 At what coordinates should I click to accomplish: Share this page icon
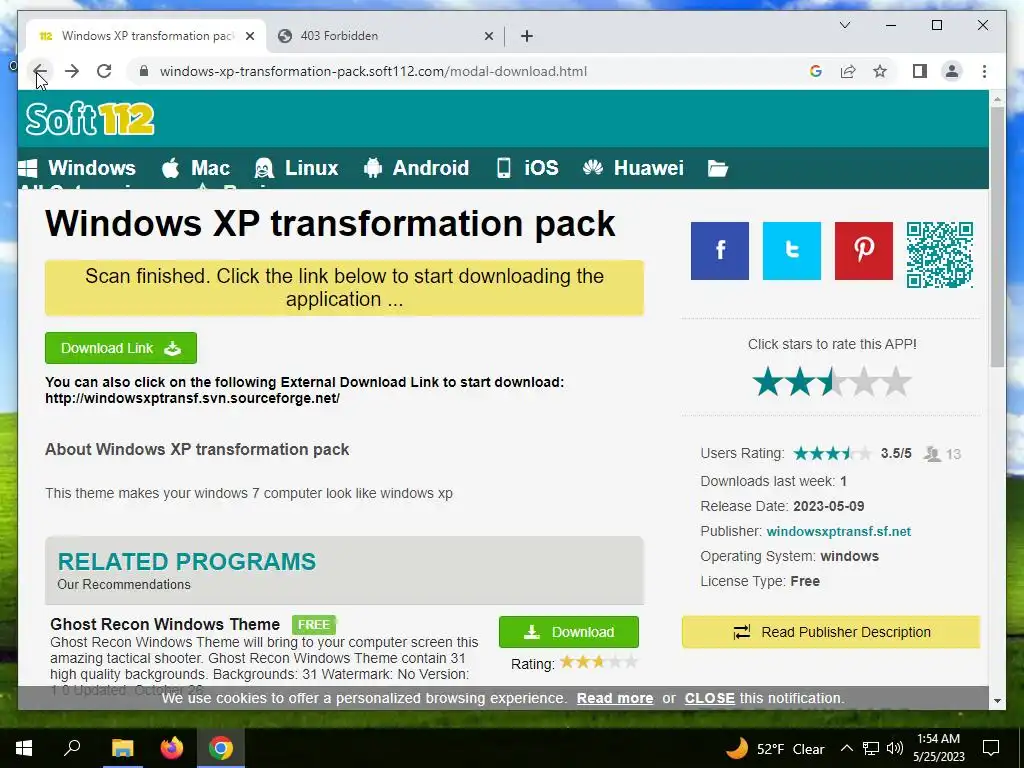click(848, 71)
